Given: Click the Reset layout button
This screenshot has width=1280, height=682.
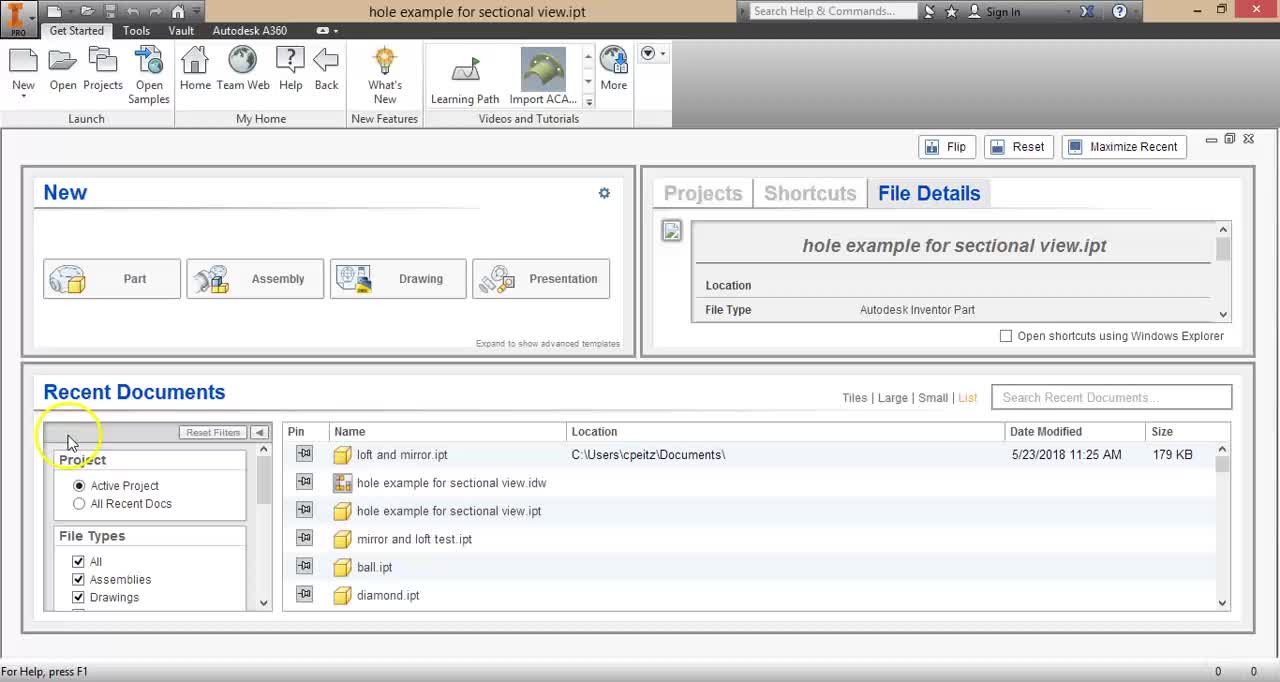Looking at the screenshot, I should tap(1019, 147).
